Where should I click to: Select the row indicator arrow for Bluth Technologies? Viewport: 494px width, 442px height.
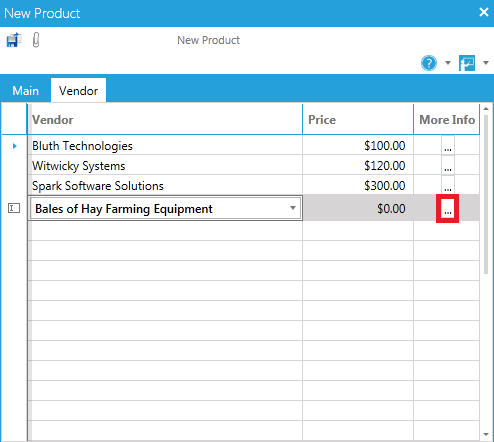(x=14, y=146)
